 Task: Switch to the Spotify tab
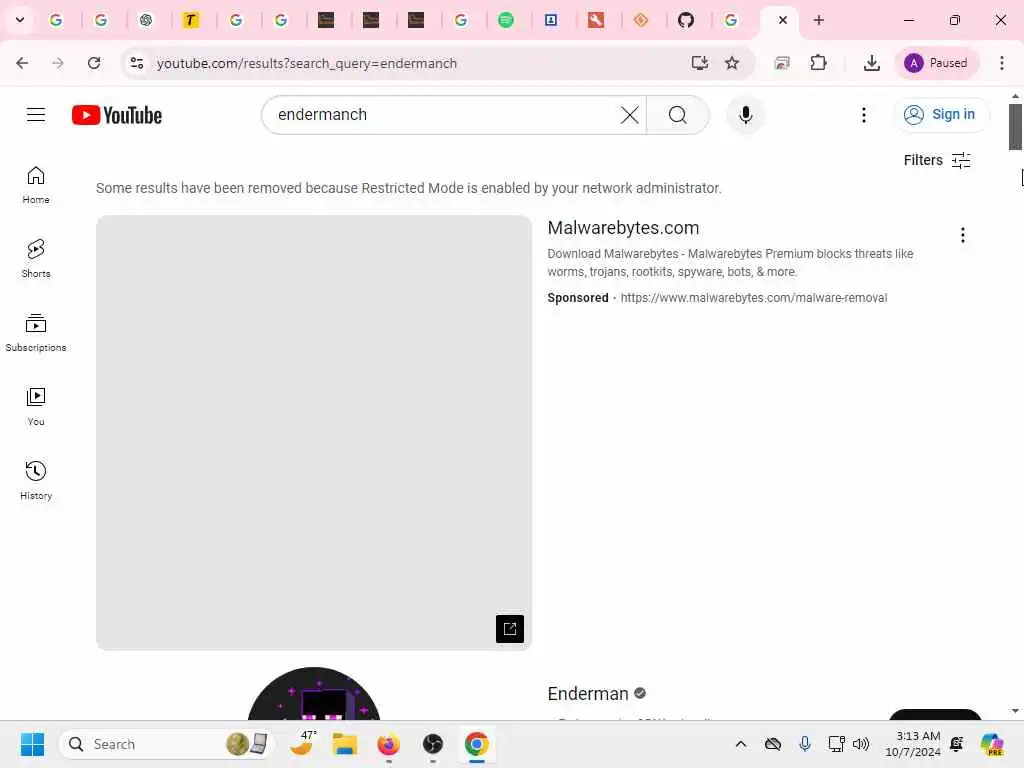point(505,20)
